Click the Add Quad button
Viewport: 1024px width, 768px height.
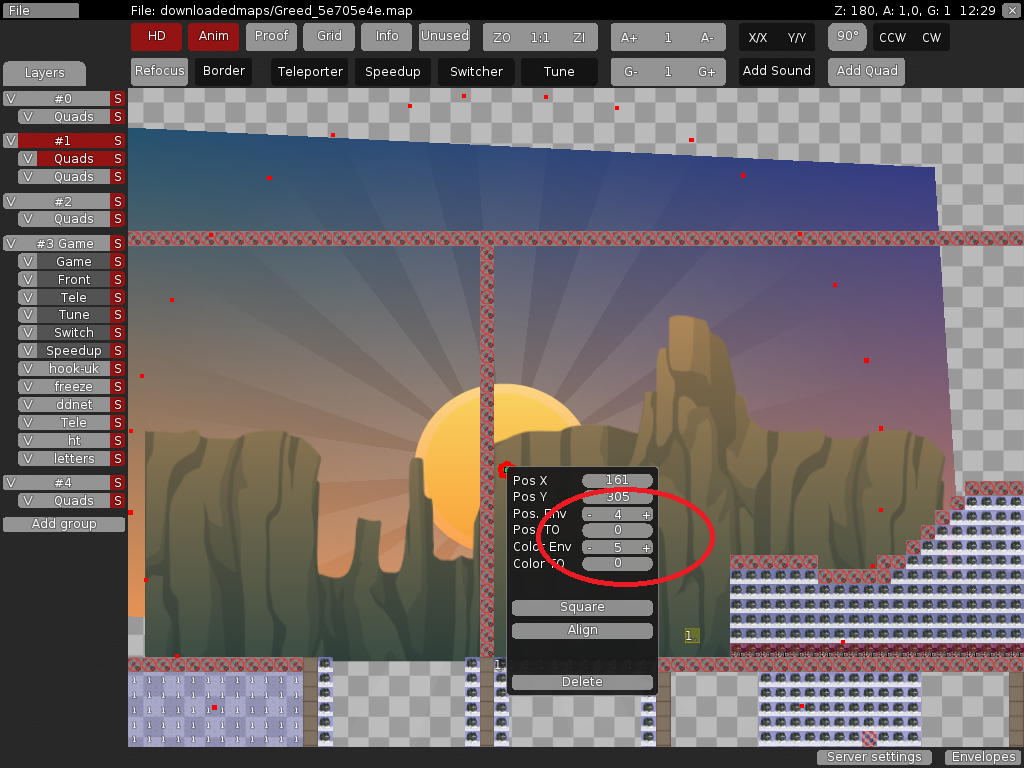click(867, 71)
